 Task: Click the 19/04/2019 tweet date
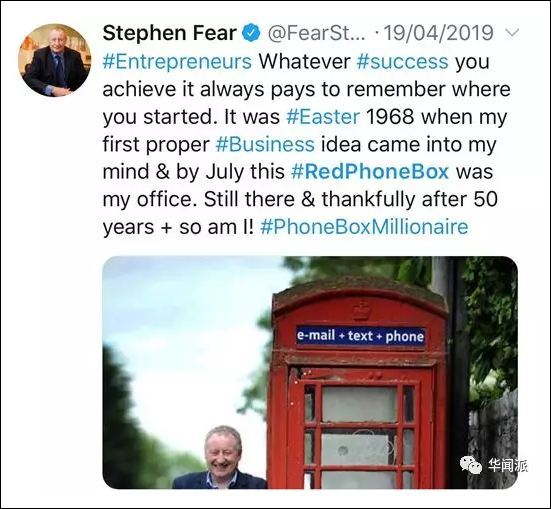(439, 33)
